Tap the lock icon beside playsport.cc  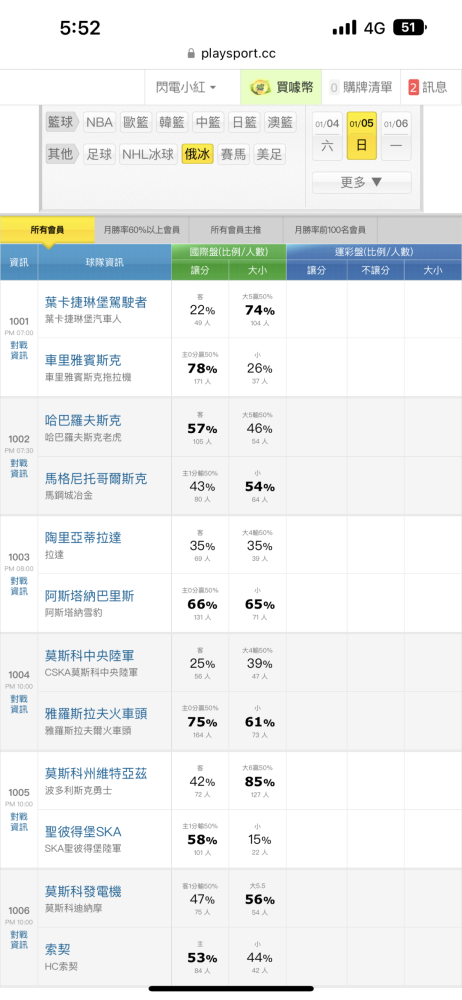(191, 54)
